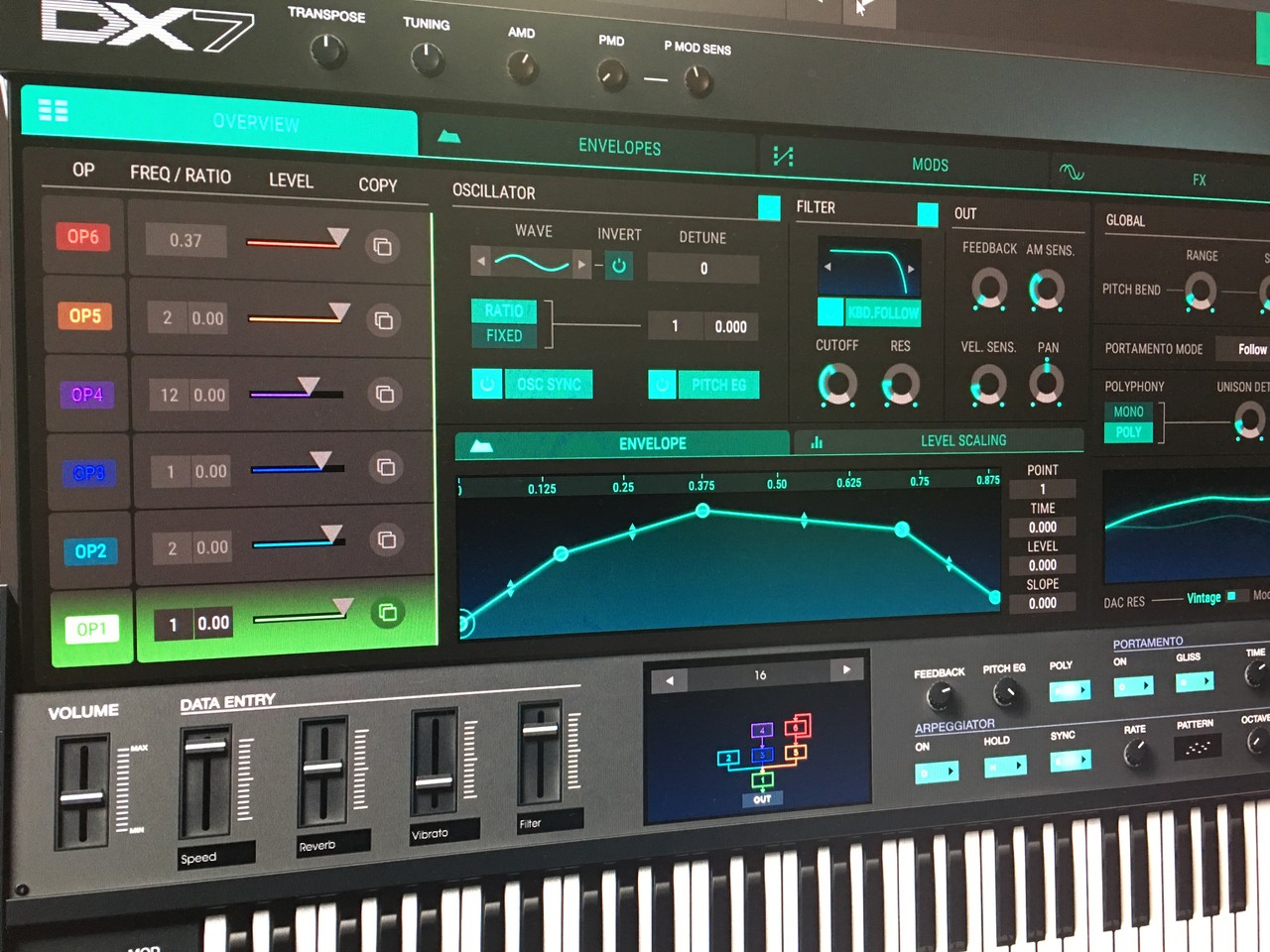Click the filter RES knob
1270x952 pixels.
(900, 385)
